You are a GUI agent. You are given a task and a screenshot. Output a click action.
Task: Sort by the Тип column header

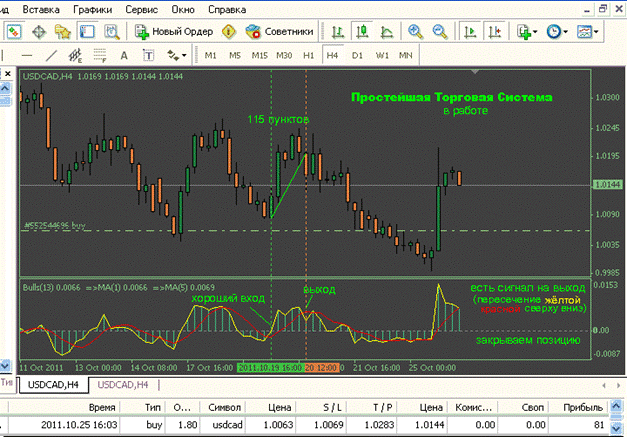(142, 407)
